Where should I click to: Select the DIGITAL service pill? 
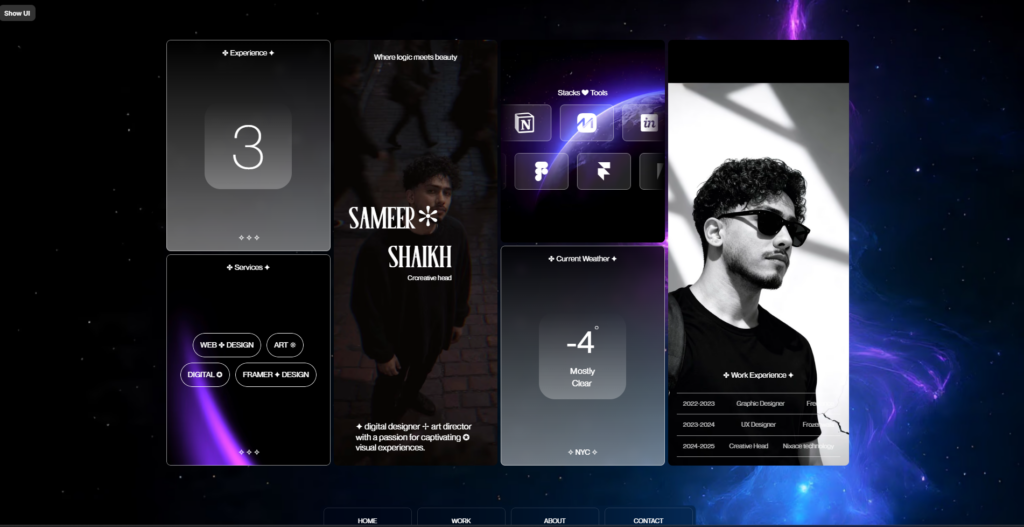(205, 375)
